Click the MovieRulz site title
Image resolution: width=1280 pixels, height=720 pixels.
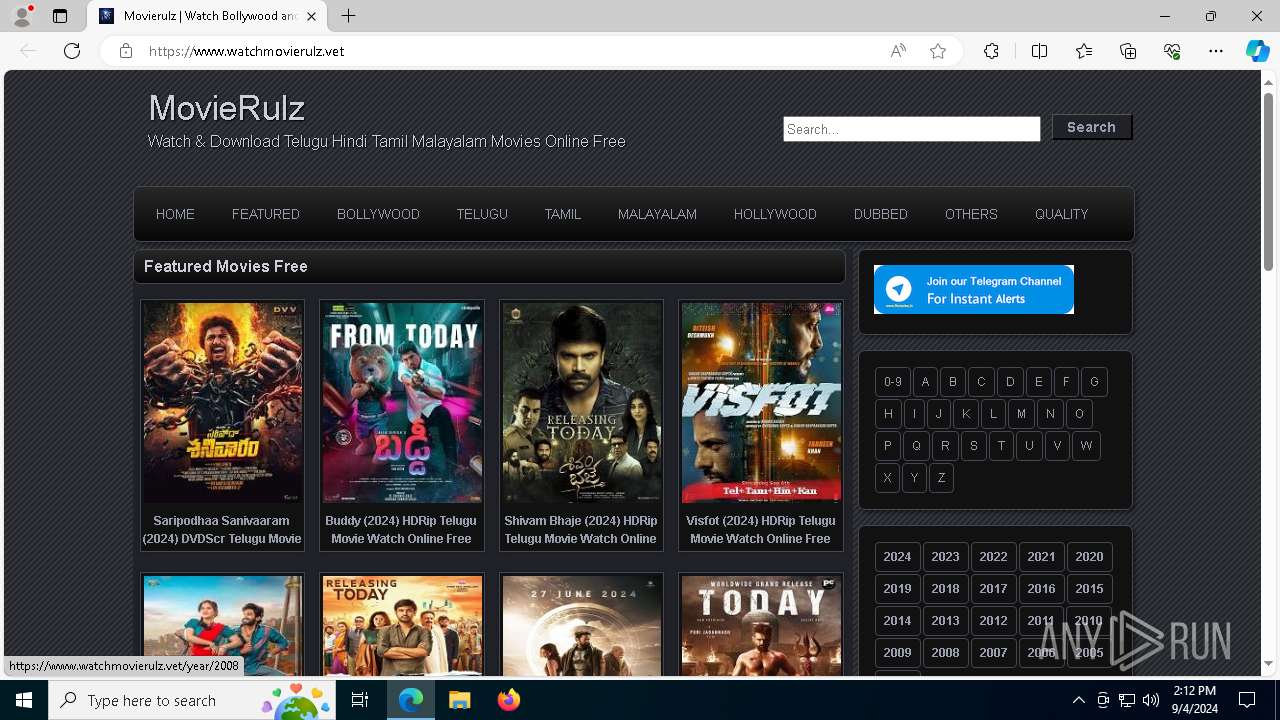[227, 108]
